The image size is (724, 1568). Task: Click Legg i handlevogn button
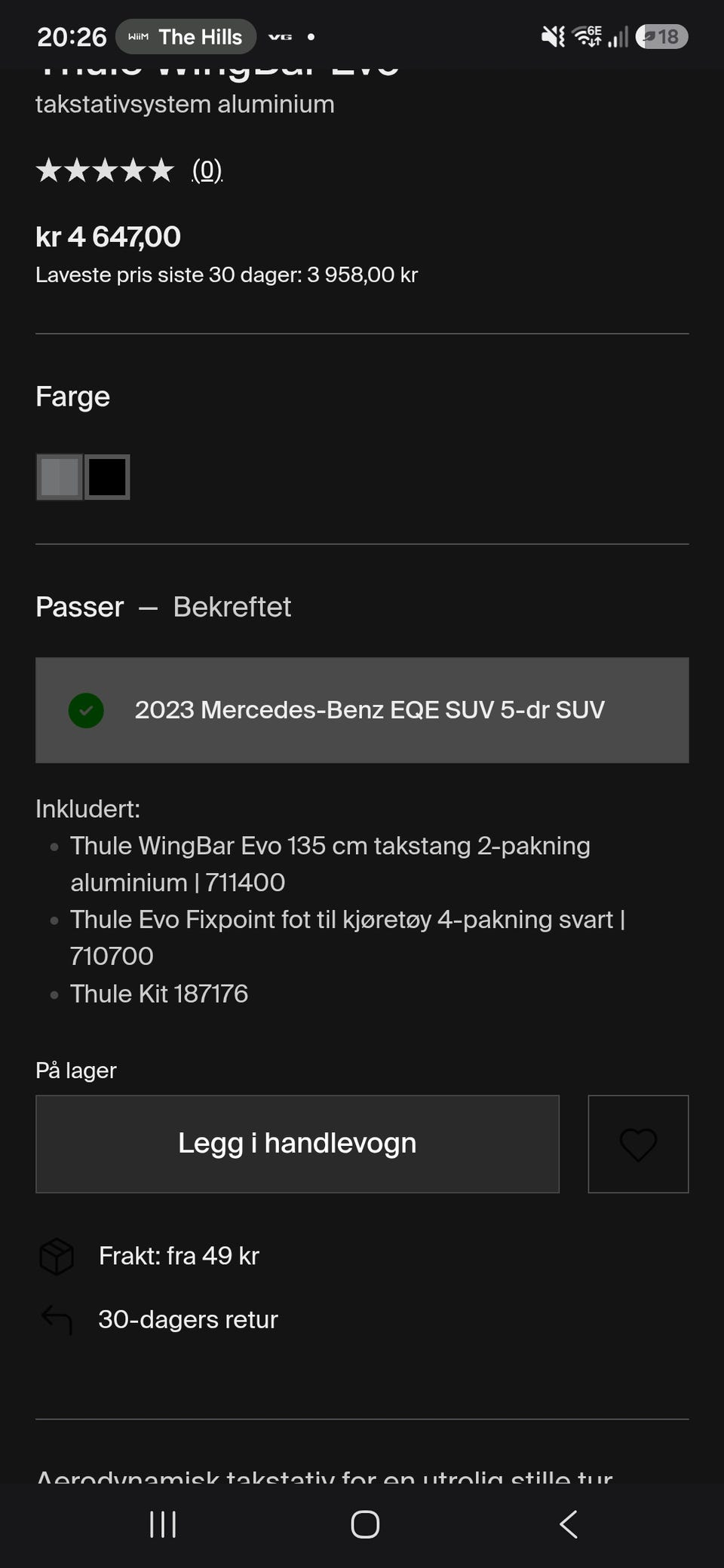point(297,1144)
